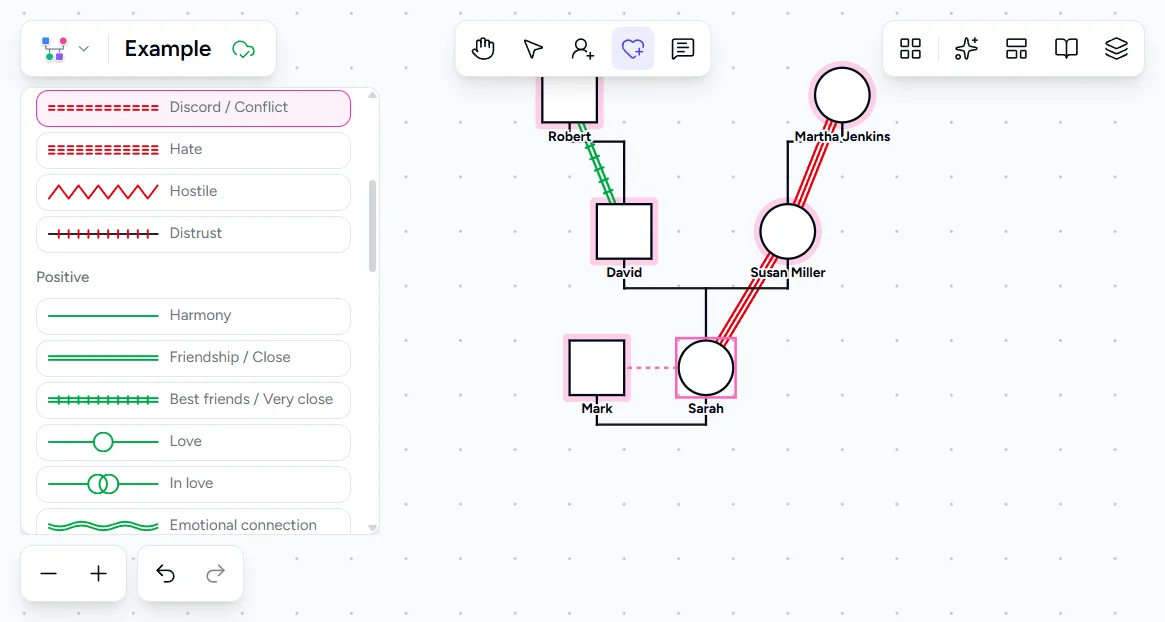Select the Love relationship type

pos(193,442)
